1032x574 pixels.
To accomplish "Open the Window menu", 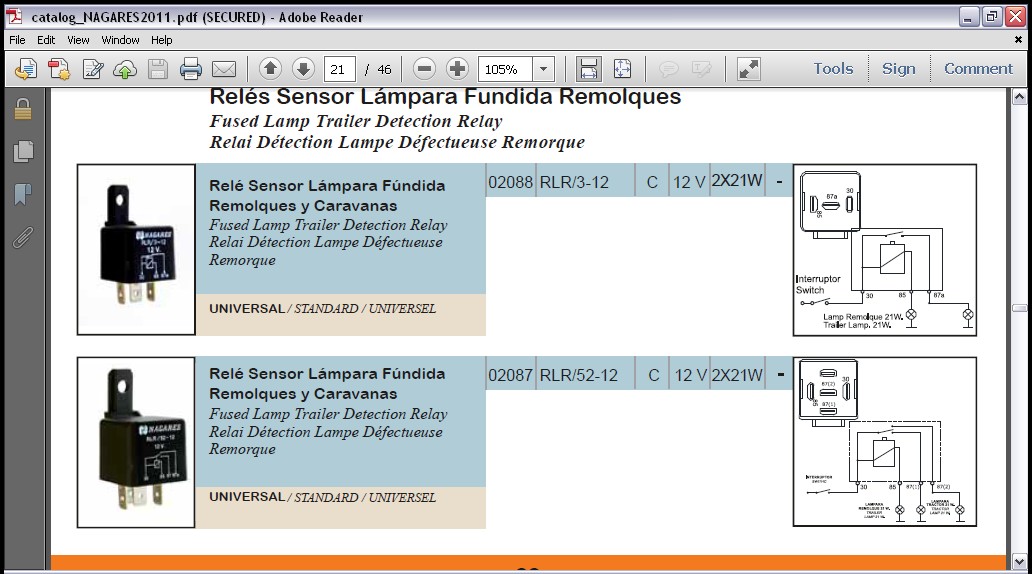I will 120,40.
